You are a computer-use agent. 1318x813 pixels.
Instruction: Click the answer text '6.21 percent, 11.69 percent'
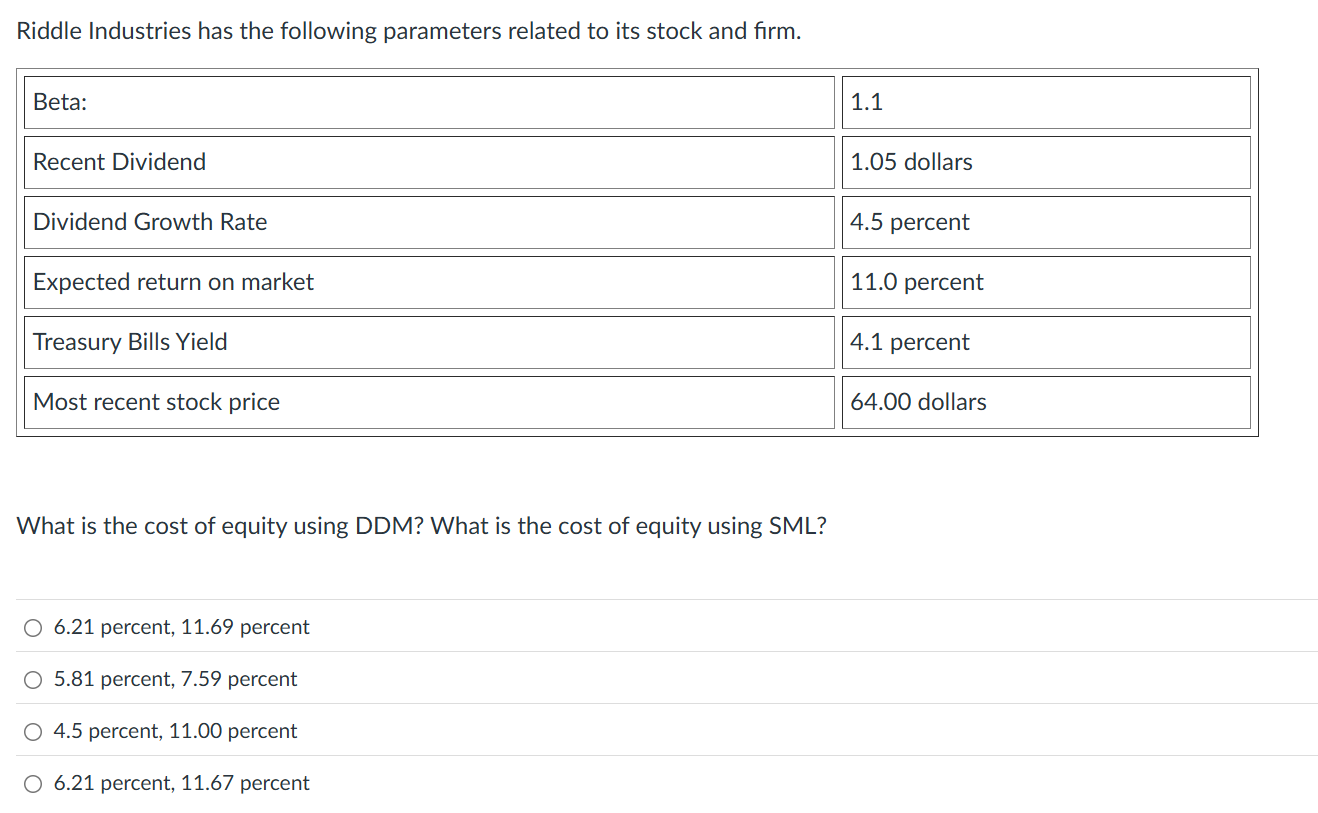point(181,627)
